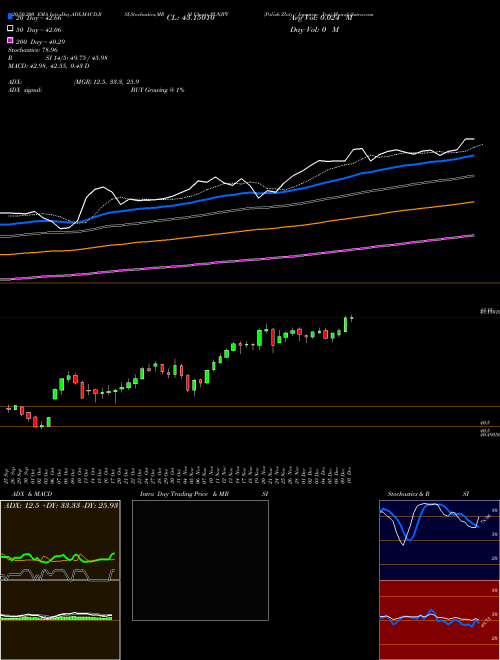
Task: Open the ADX chart with green line
Action: [x=60, y=540]
